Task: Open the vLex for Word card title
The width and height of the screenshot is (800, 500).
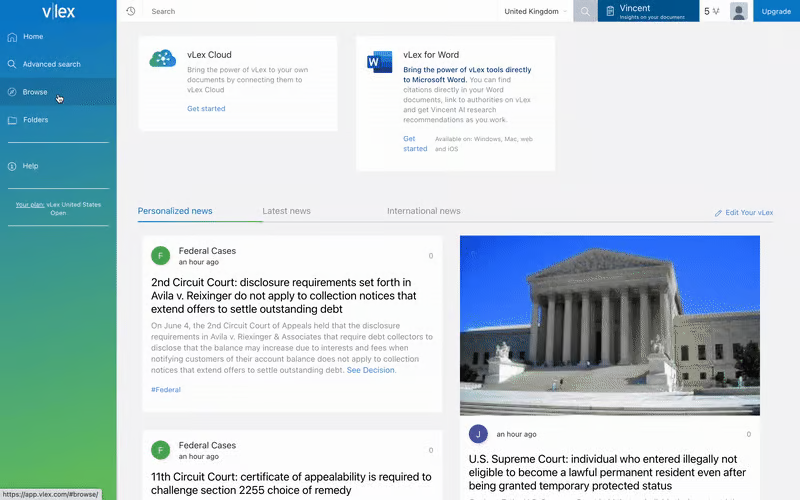Action: click(431, 55)
